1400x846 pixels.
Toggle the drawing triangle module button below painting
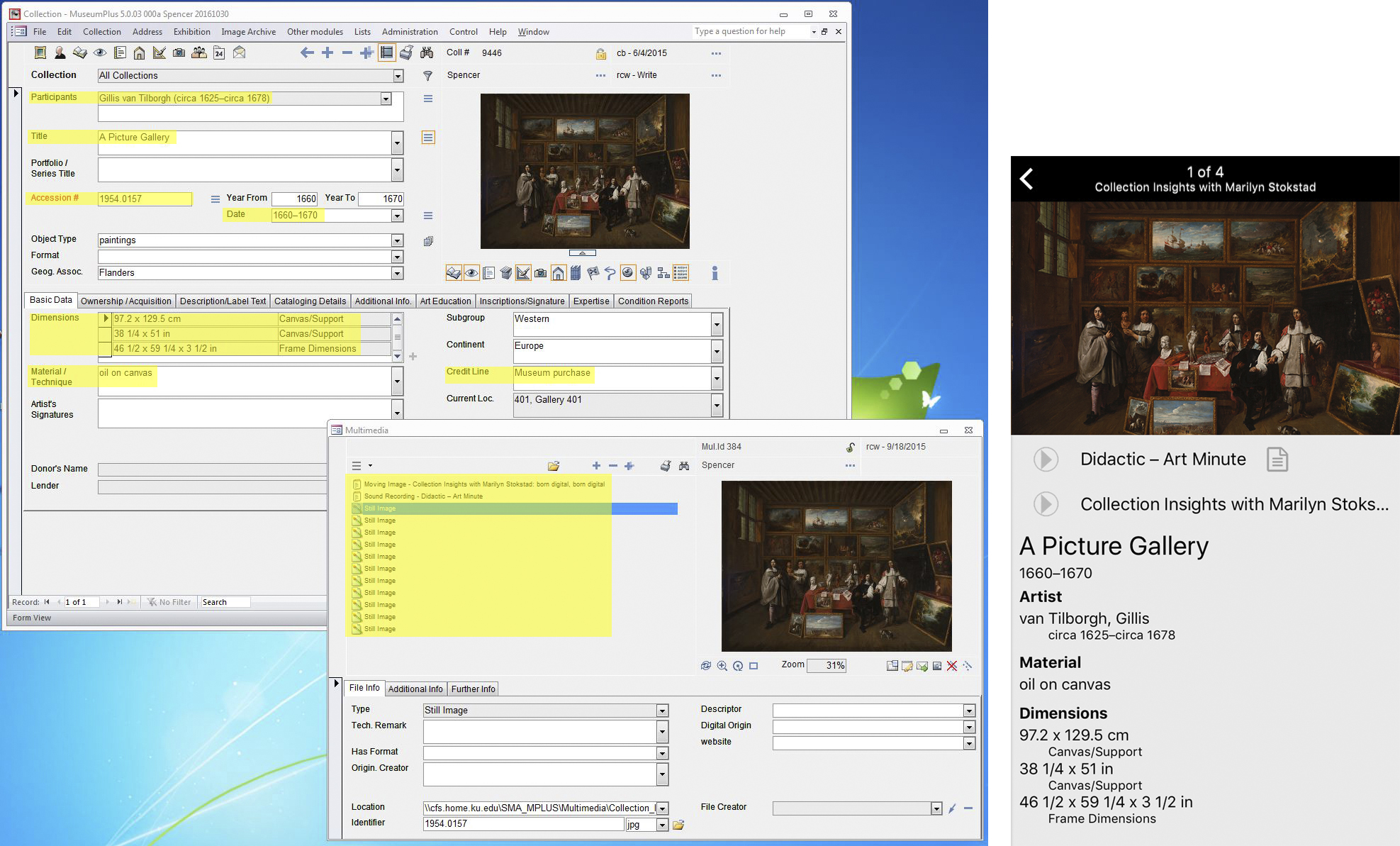[523, 273]
